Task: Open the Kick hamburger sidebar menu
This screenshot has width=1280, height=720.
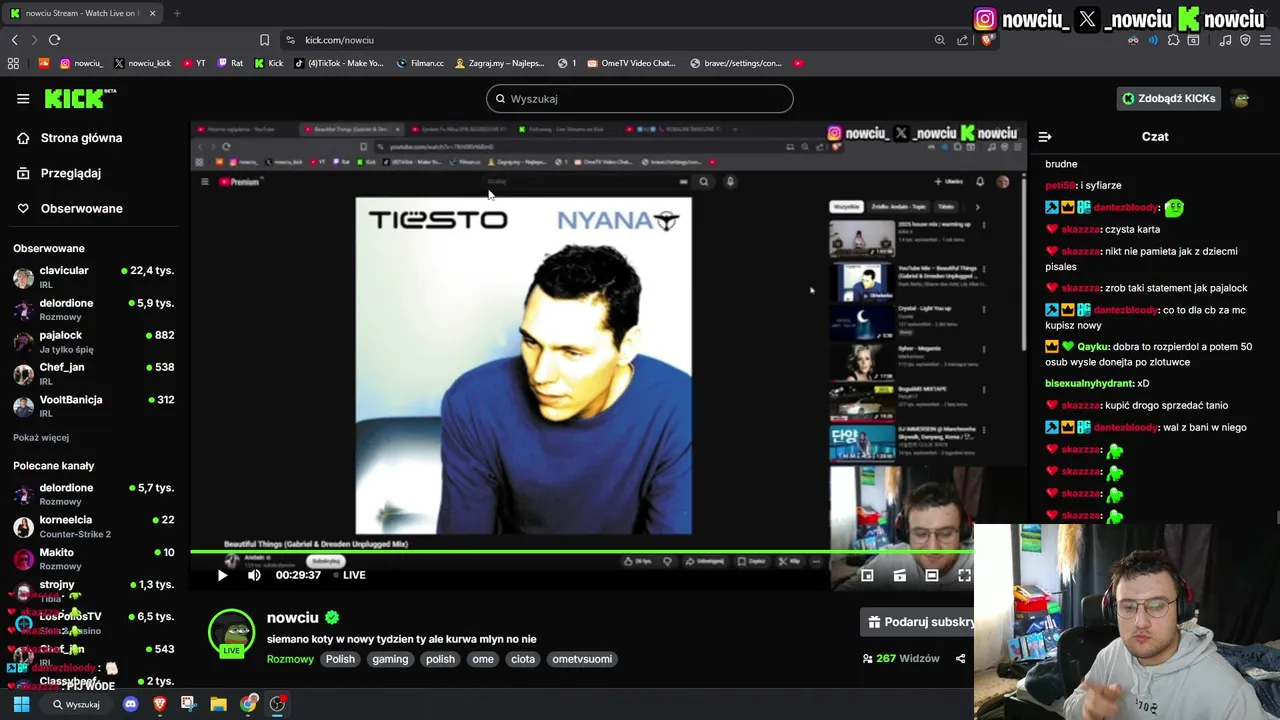Action: [23, 98]
